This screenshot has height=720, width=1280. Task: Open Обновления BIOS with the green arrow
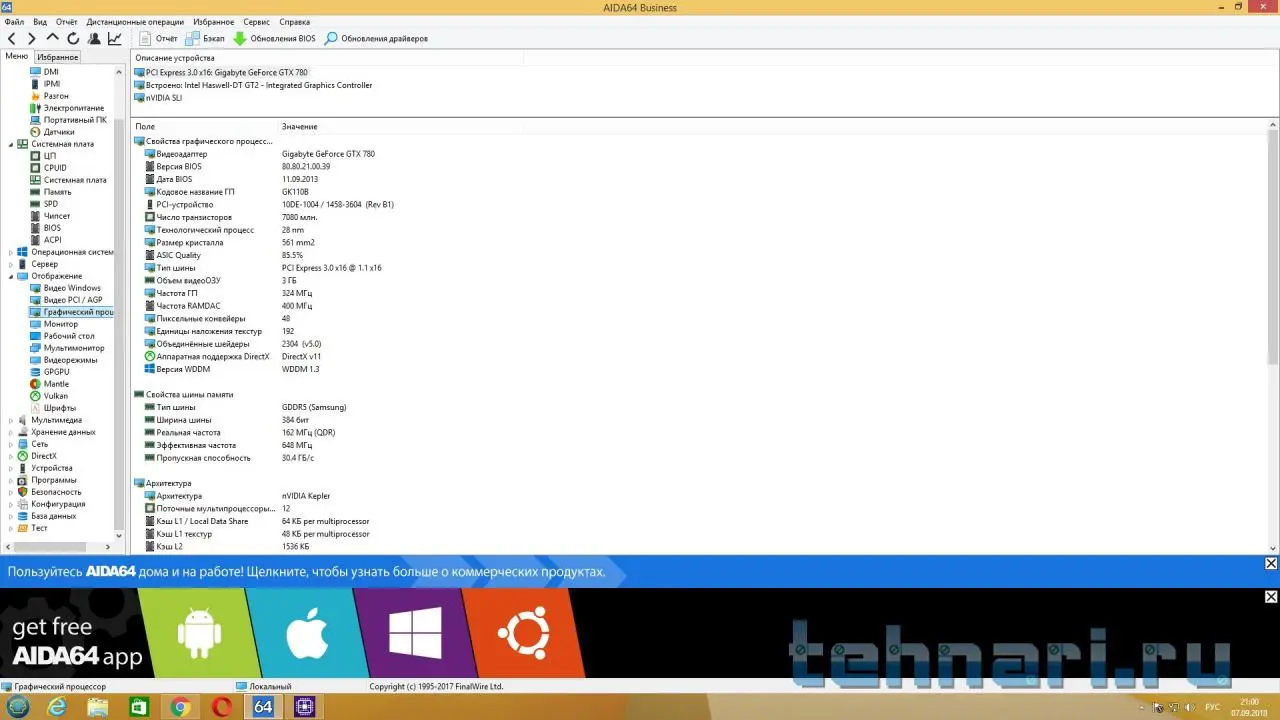coord(274,39)
